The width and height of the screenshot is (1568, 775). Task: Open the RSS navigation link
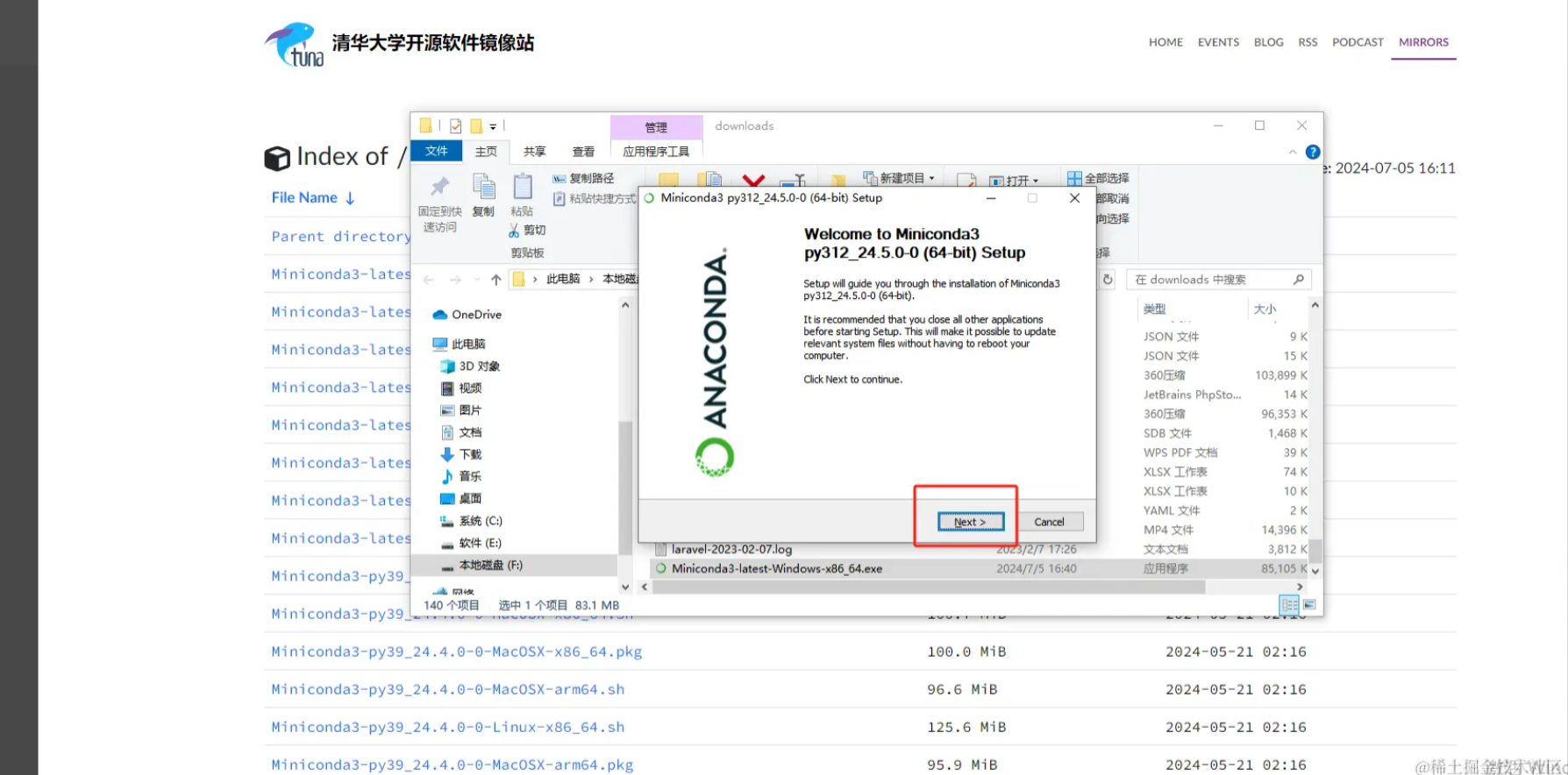point(1308,42)
